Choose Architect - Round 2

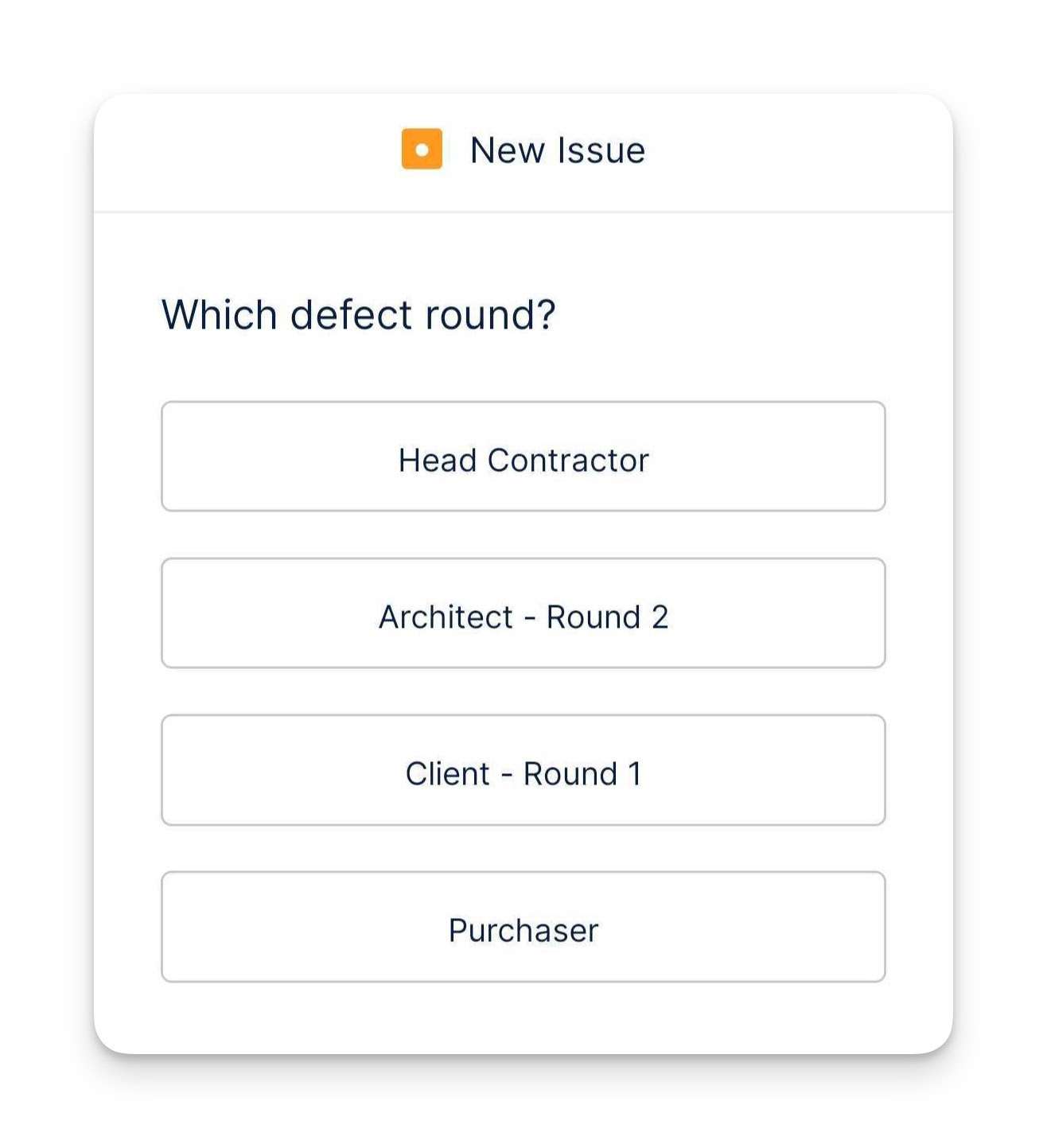pos(523,613)
